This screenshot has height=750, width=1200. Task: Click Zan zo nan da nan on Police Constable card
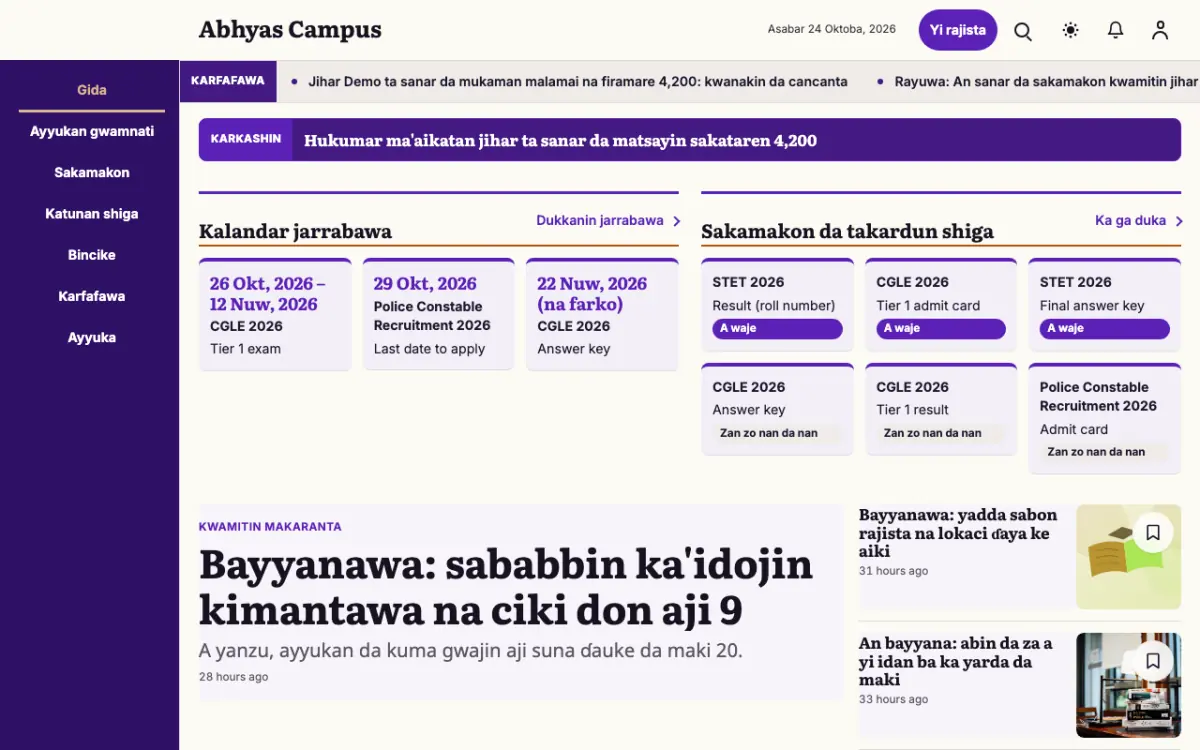point(1104,452)
